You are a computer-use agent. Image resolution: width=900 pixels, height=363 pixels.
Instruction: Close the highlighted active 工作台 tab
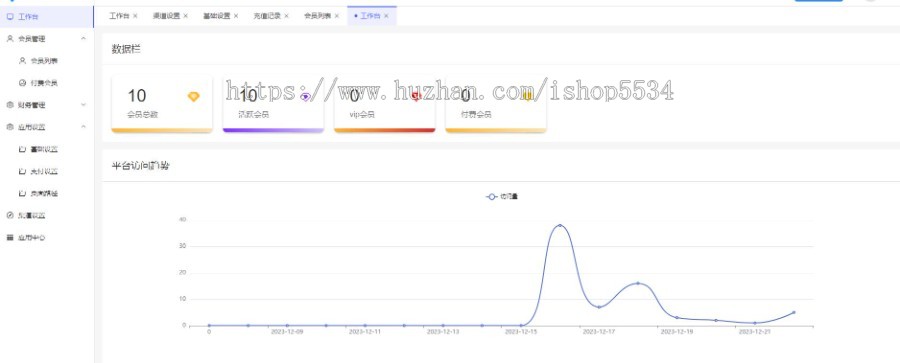point(386,16)
